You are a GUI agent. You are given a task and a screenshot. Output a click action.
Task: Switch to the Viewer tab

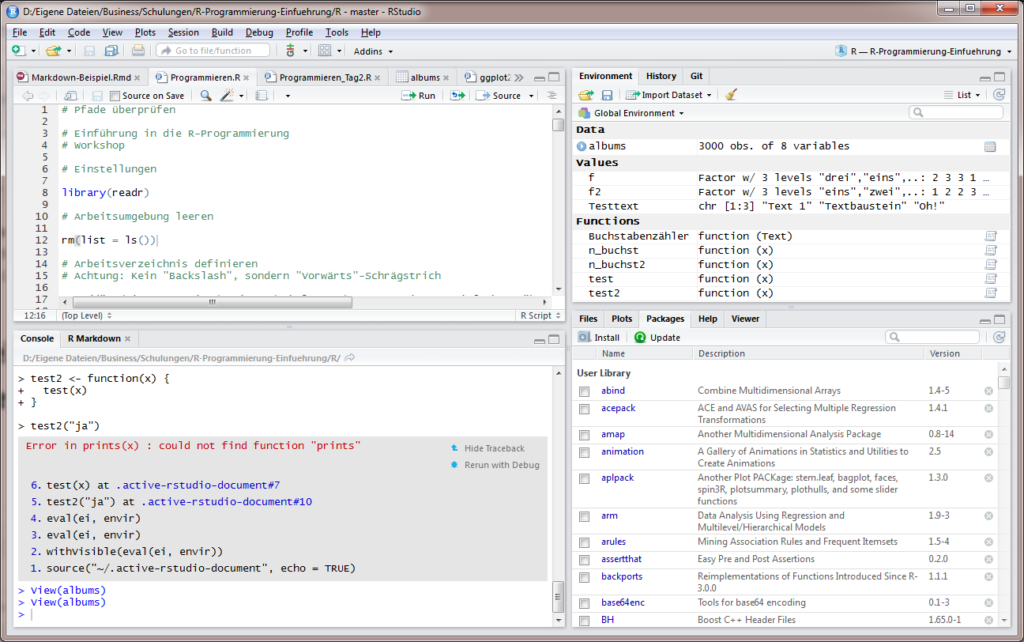745,319
